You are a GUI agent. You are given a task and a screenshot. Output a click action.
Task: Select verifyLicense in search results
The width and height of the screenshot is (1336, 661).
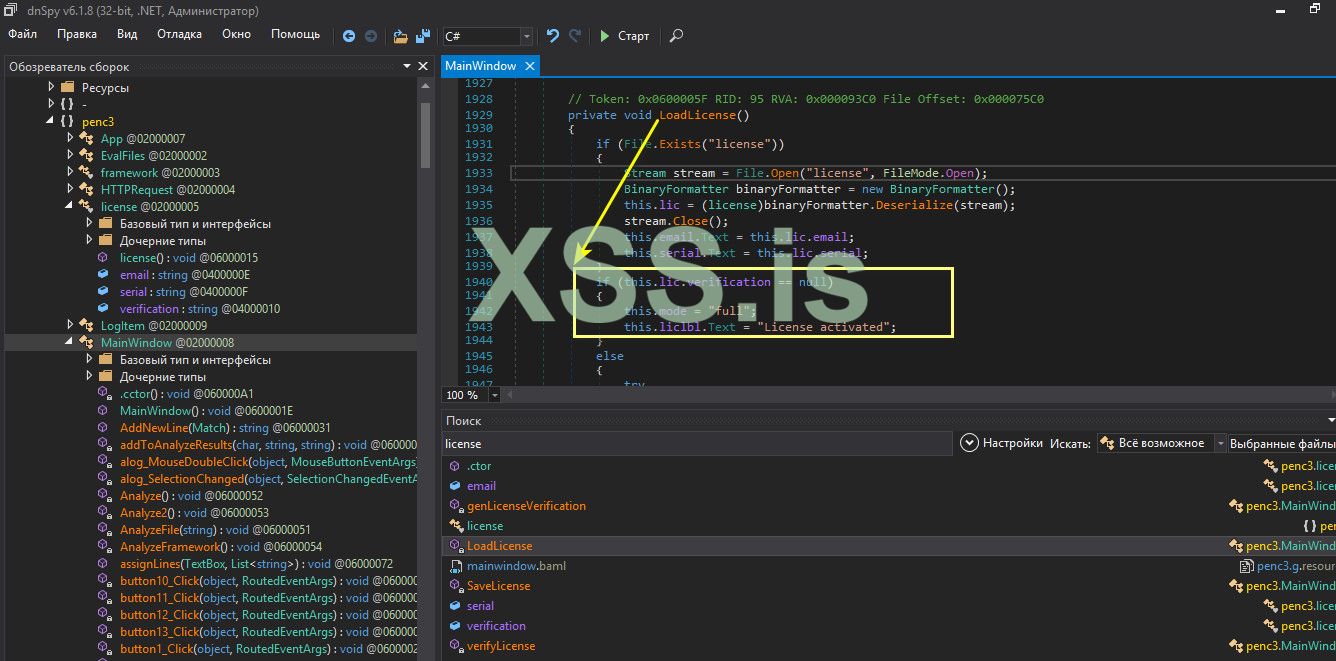(500, 646)
